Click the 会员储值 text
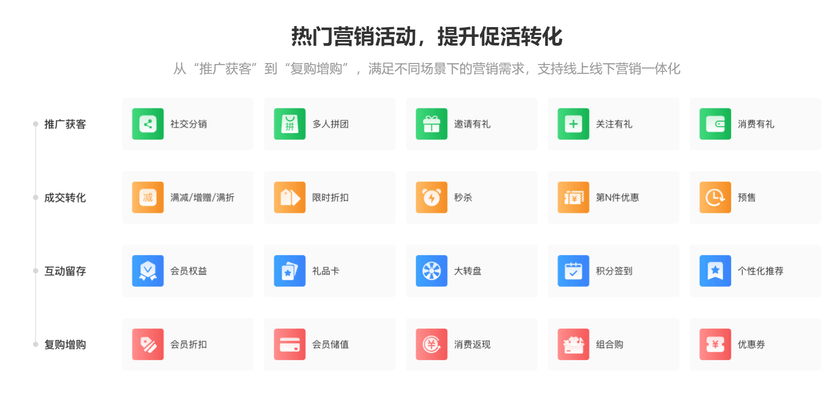Viewport: 828px width, 397px height. [331, 345]
